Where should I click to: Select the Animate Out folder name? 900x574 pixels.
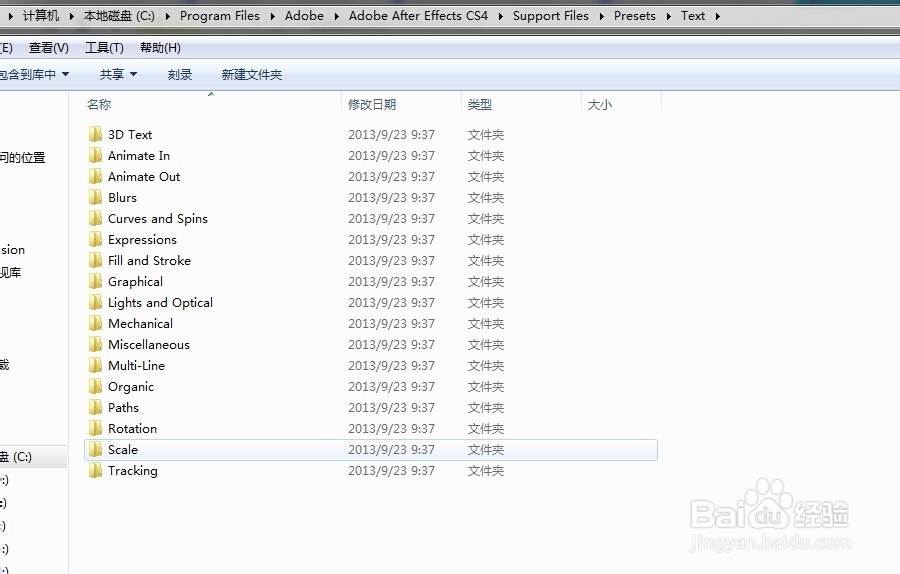pyautogui.click(x=144, y=176)
